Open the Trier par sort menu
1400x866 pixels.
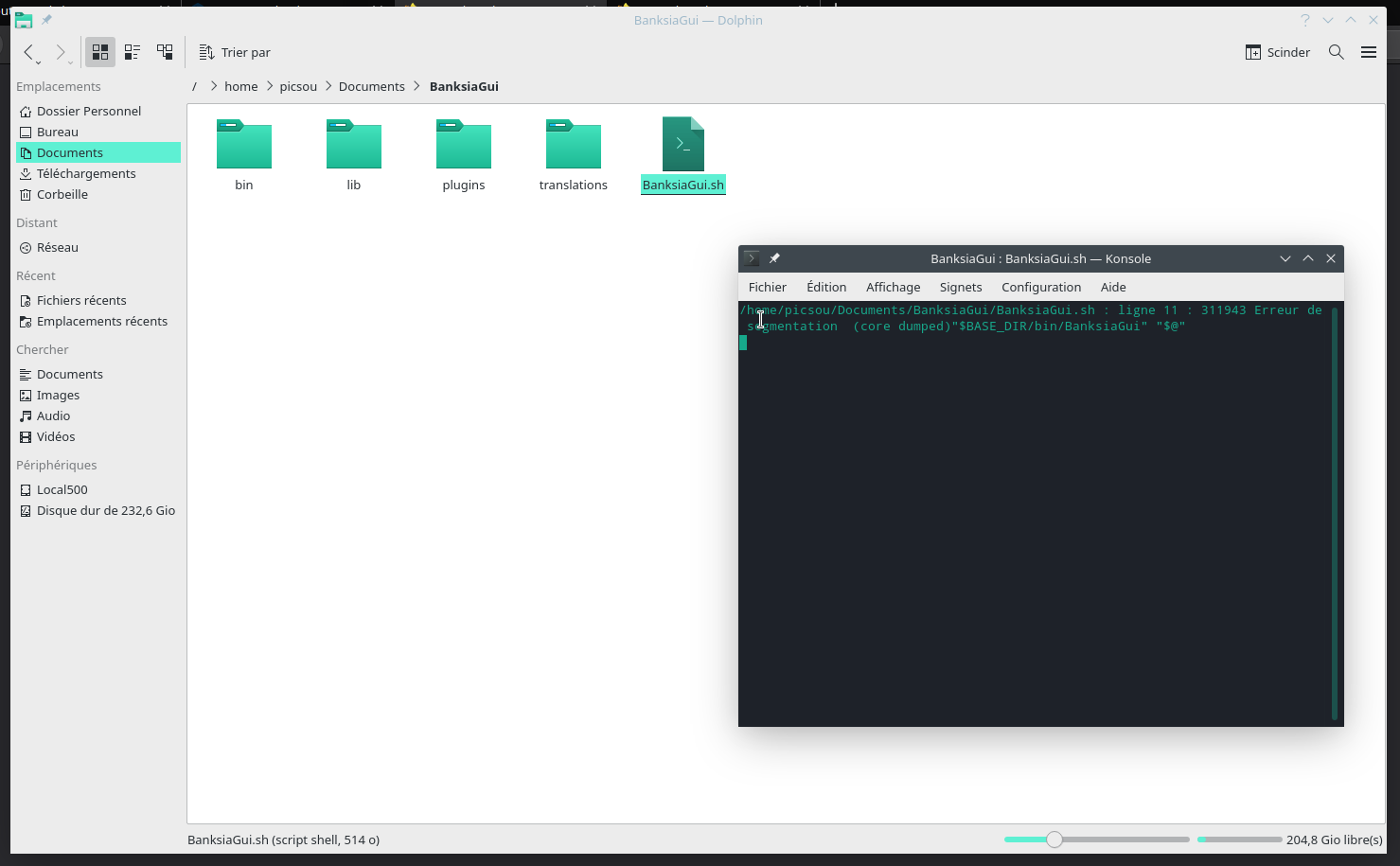pos(235,52)
